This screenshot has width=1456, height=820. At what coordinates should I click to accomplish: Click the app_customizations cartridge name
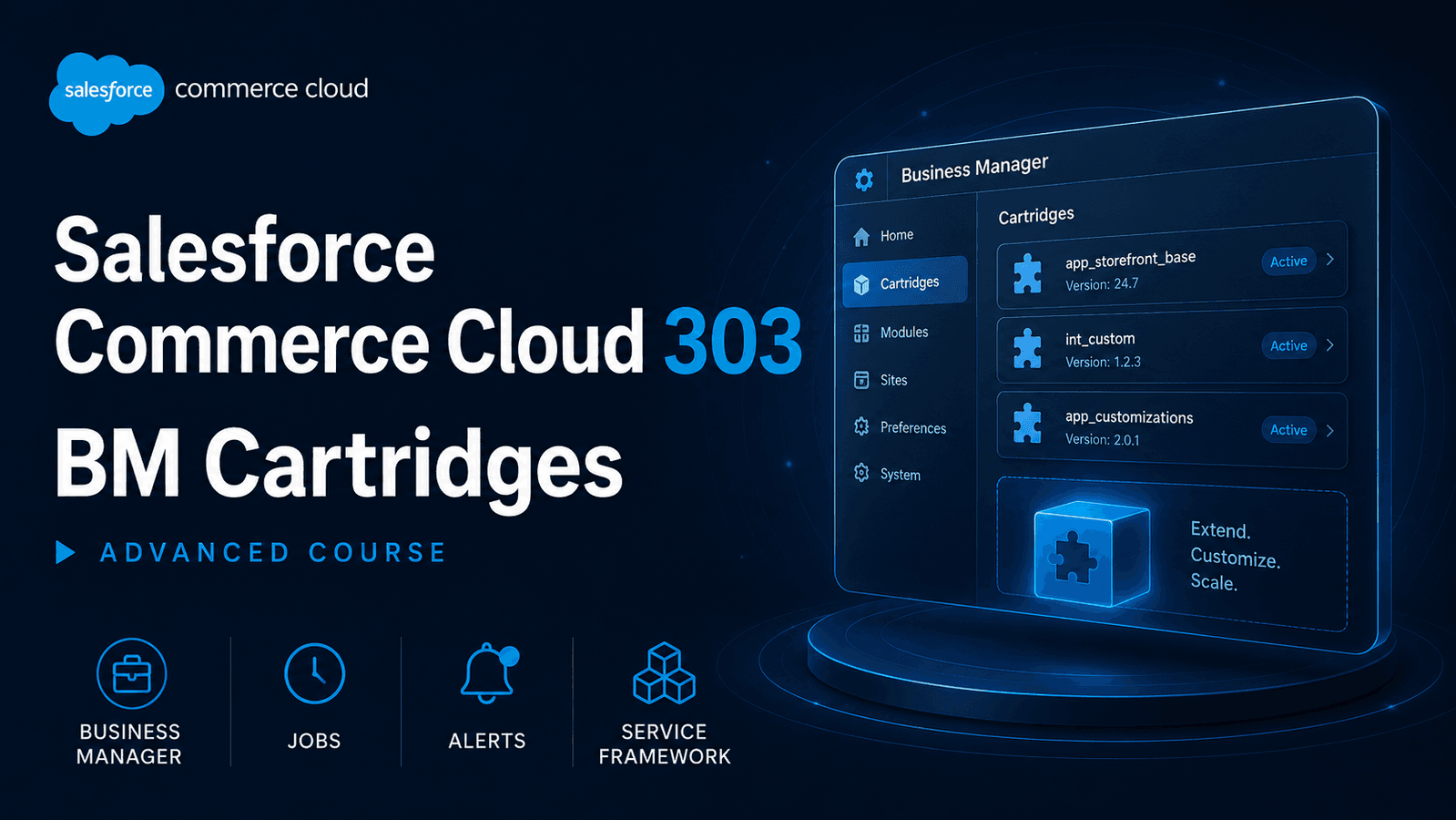[1129, 417]
